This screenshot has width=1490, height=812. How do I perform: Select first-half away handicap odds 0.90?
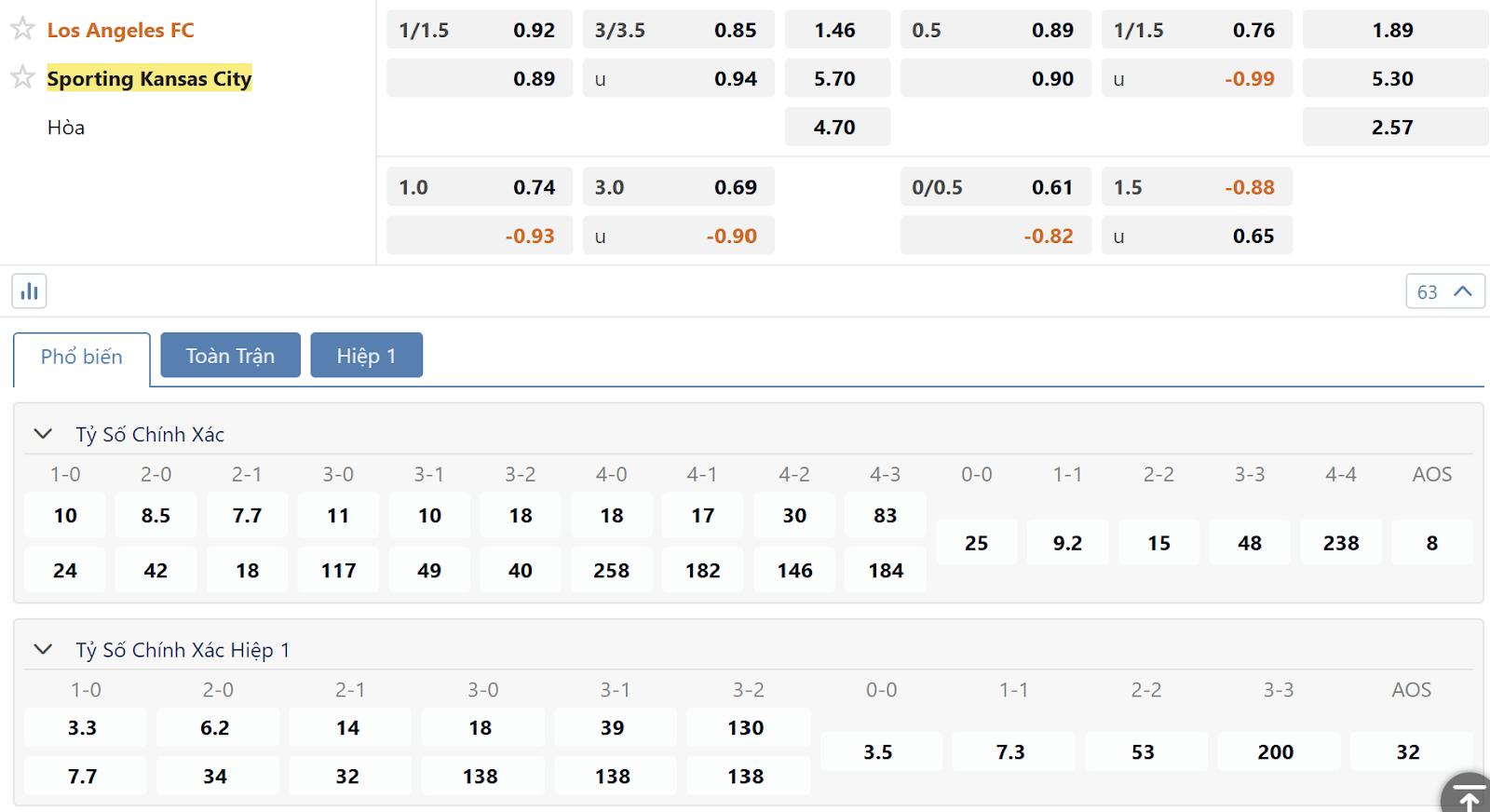996,79
